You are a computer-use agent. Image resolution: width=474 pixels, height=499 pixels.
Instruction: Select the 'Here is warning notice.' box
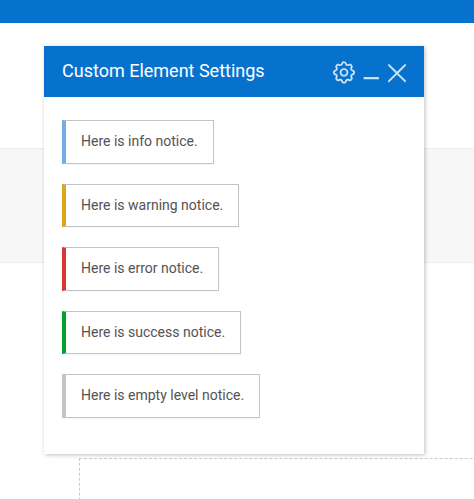(150, 205)
